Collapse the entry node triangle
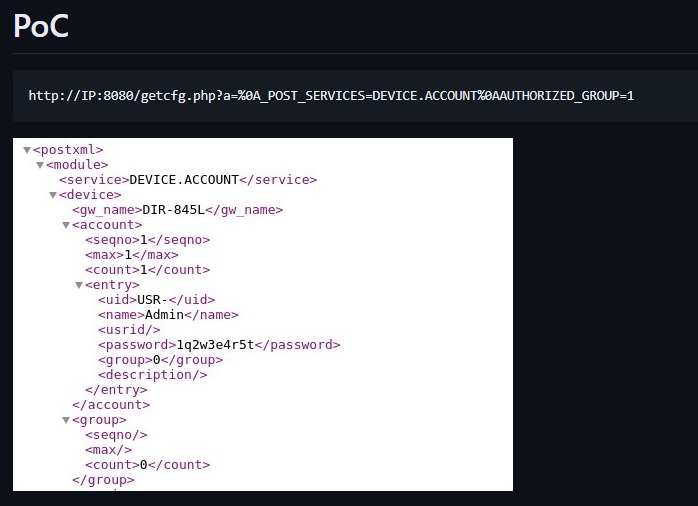This screenshot has height=506, width=698. 79,285
